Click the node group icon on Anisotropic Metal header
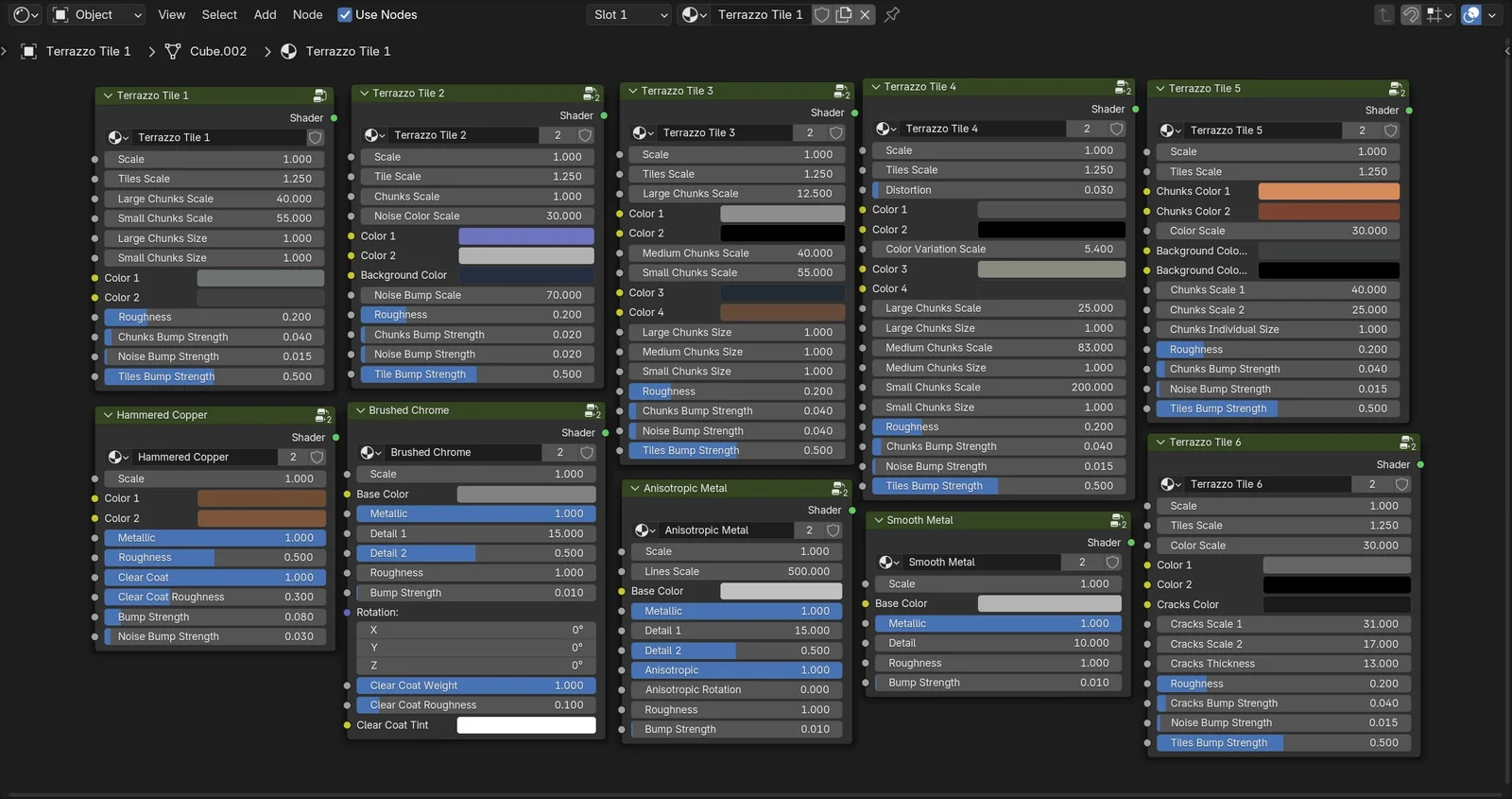1512x799 pixels. pyautogui.click(x=839, y=489)
